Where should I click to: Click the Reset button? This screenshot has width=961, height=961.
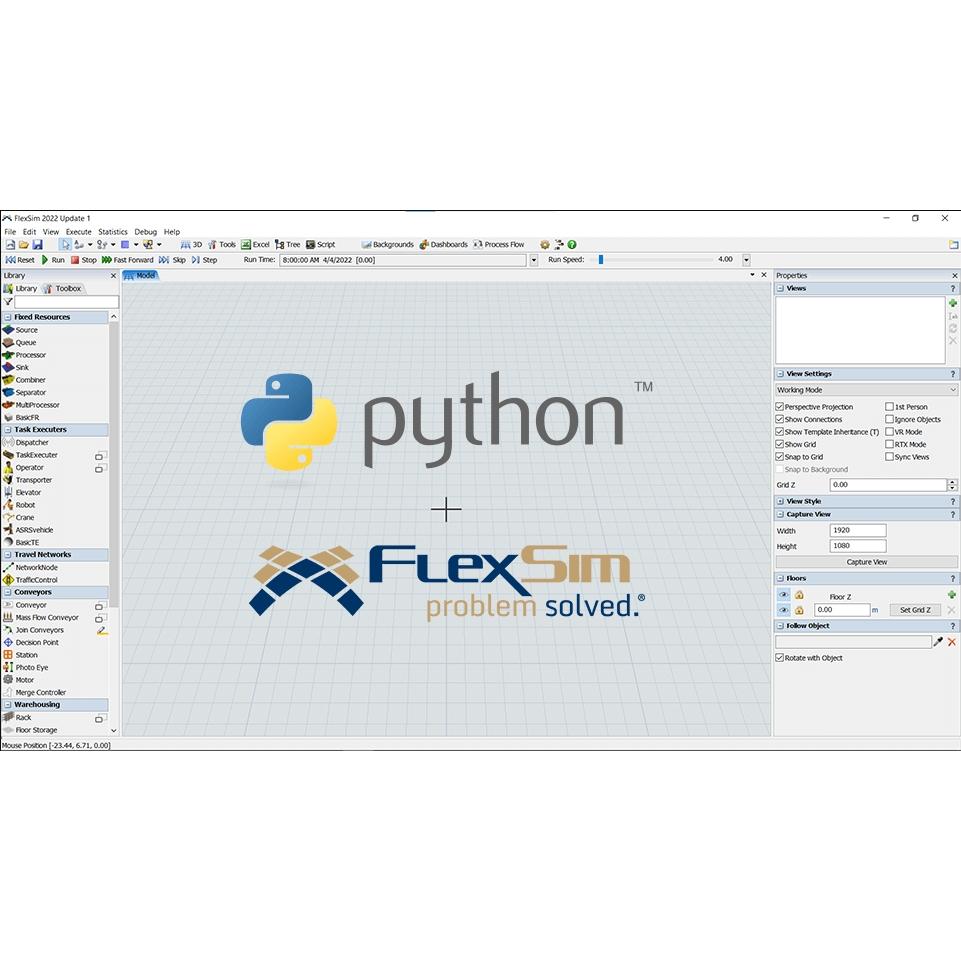(x=20, y=260)
